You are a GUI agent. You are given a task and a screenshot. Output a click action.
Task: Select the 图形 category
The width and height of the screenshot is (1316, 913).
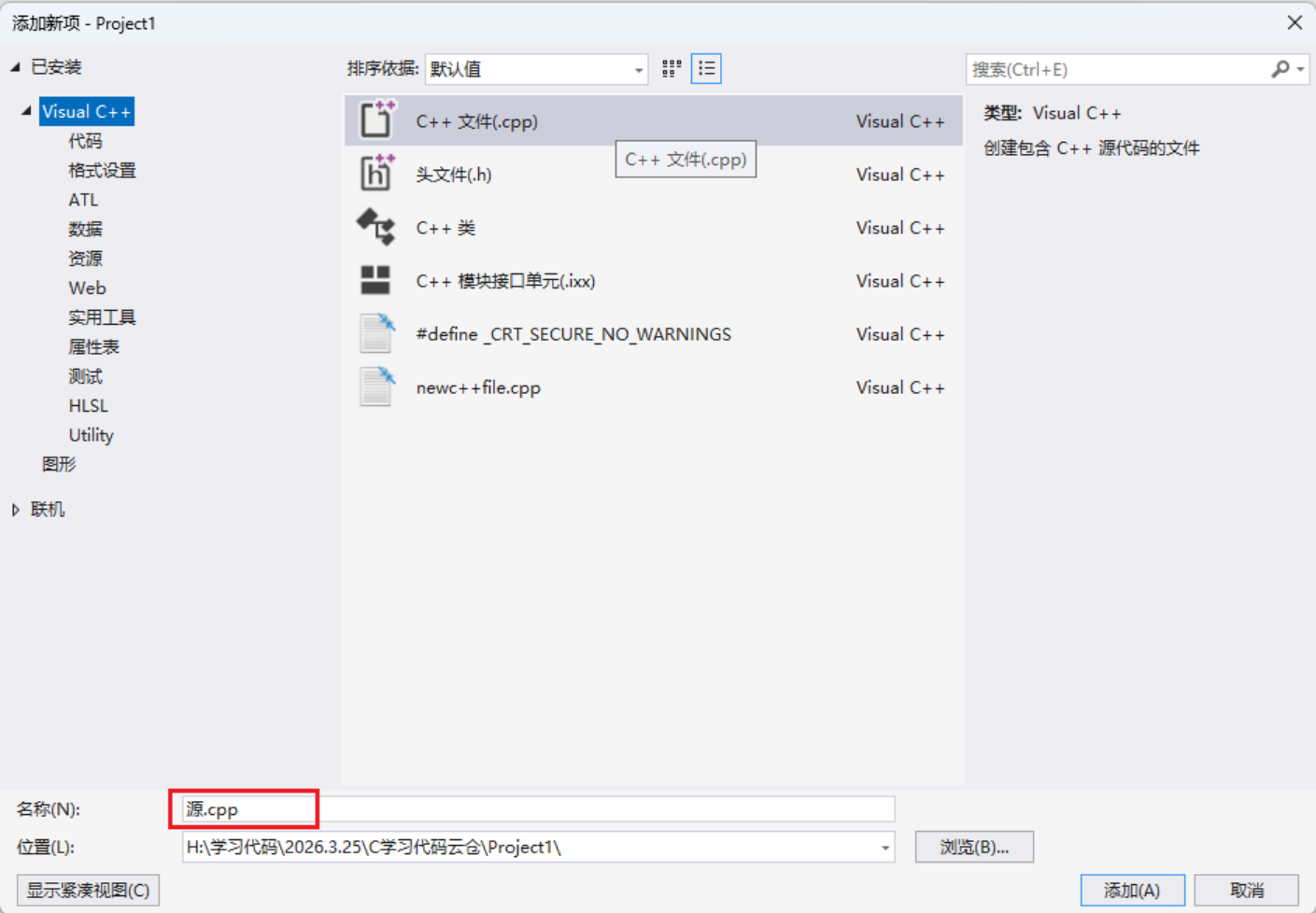59,464
